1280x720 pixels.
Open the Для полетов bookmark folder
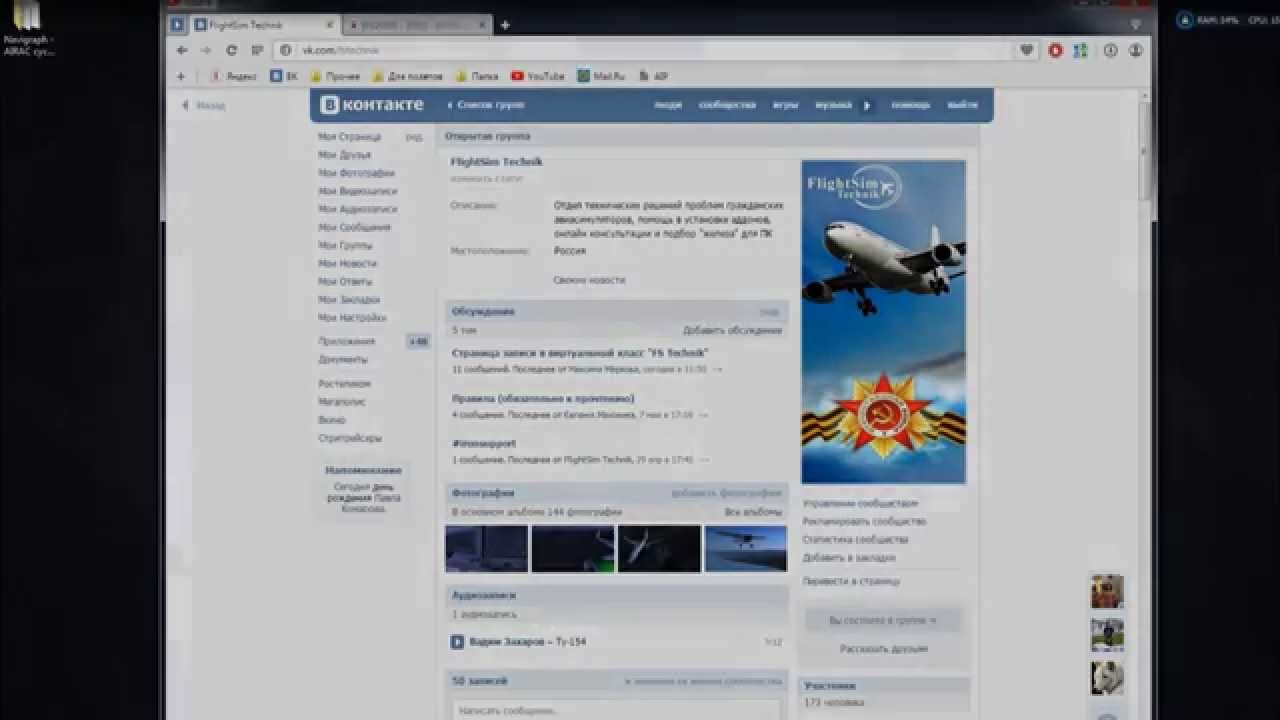(407, 76)
